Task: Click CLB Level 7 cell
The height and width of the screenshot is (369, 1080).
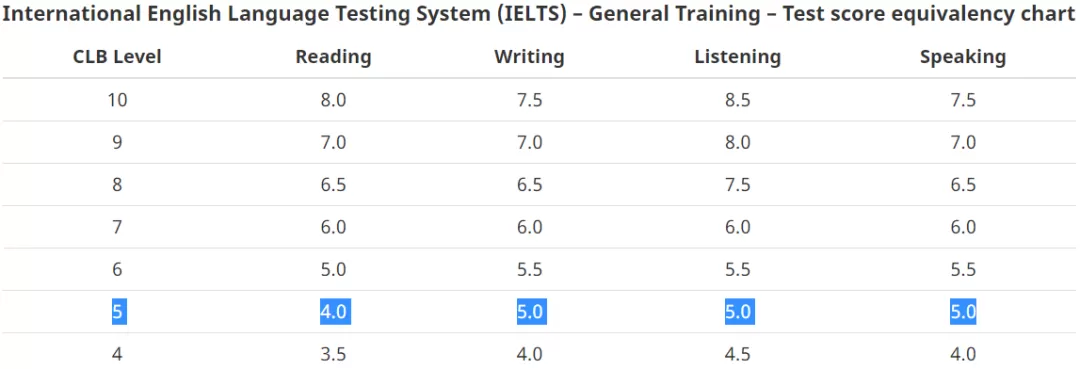Action: (x=117, y=227)
